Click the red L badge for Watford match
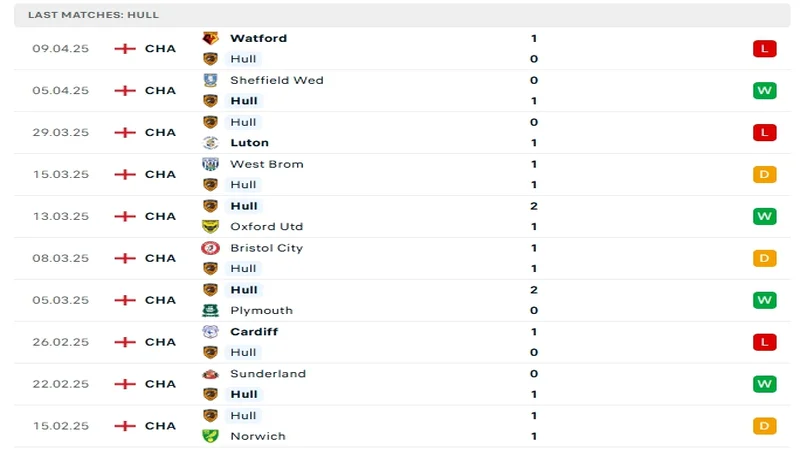800x450 pixels. pos(764,48)
